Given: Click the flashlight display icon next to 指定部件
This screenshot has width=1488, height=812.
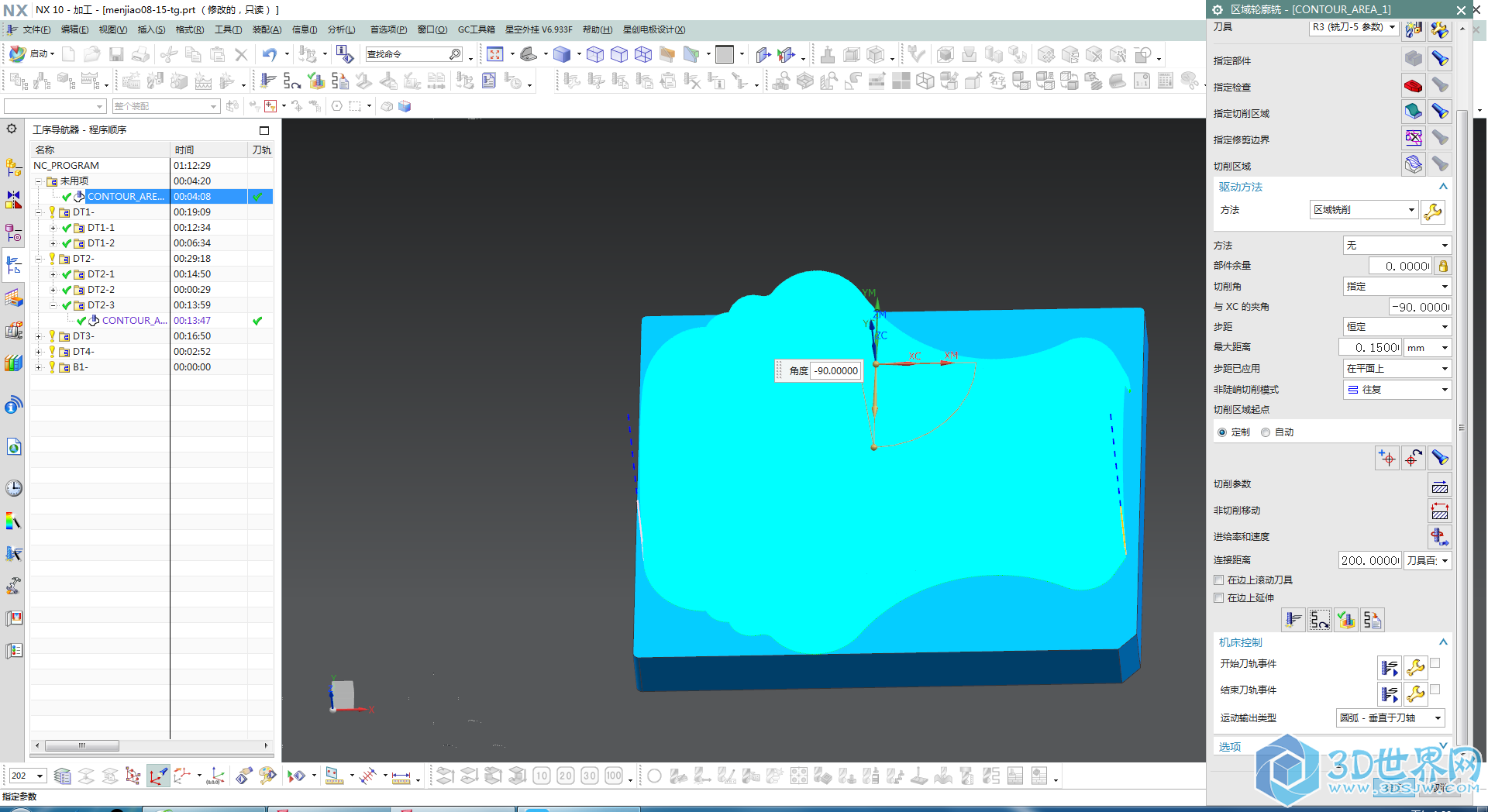Looking at the screenshot, I should pos(1440,59).
